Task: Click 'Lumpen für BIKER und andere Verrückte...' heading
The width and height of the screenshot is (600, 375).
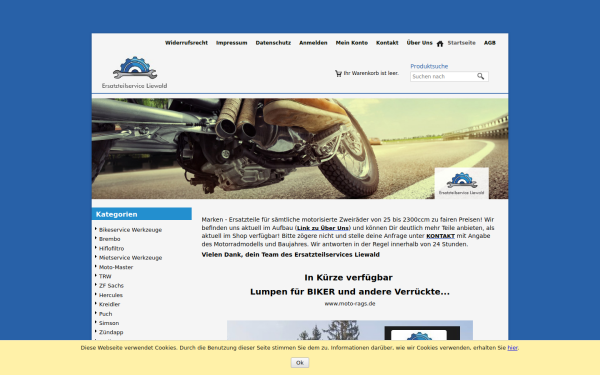Action: 350,292
